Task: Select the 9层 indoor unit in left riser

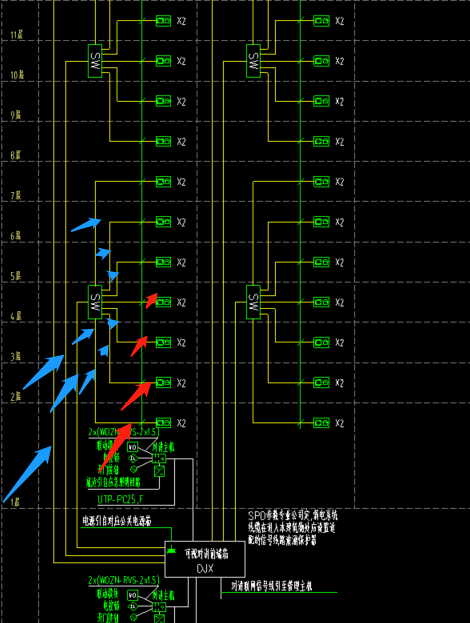Action: coord(163,101)
